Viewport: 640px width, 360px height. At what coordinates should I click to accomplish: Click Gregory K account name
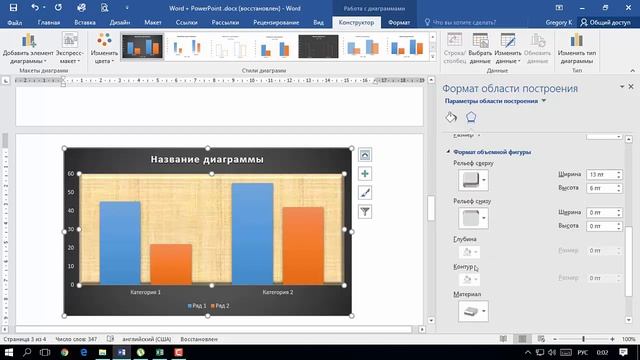pyautogui.click(x=559, y=22)
